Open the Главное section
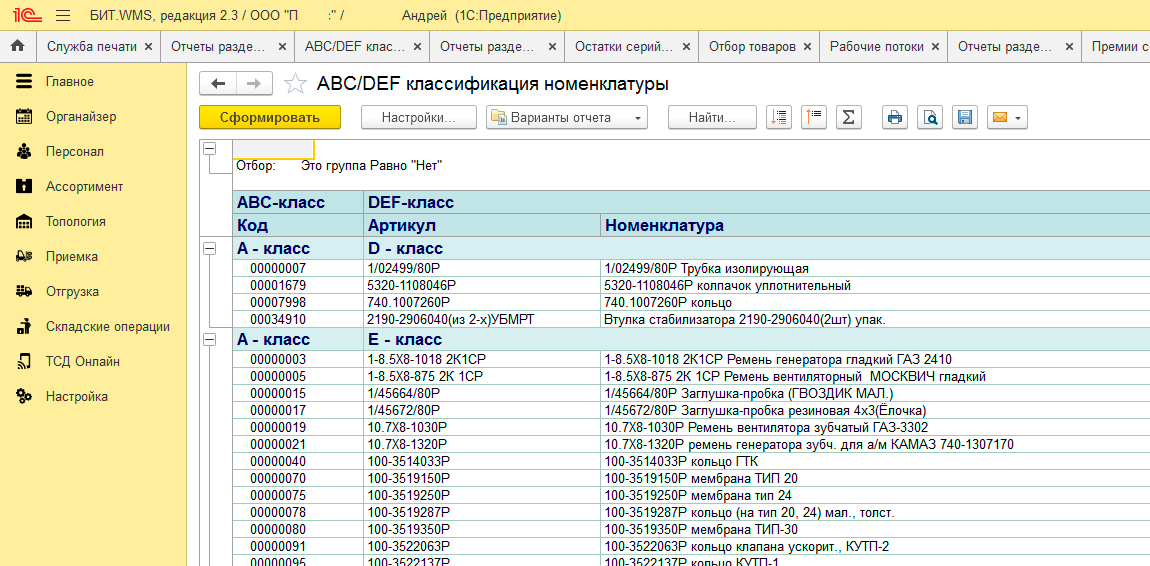Screen dimensions: 1150x566 [70, 81]
